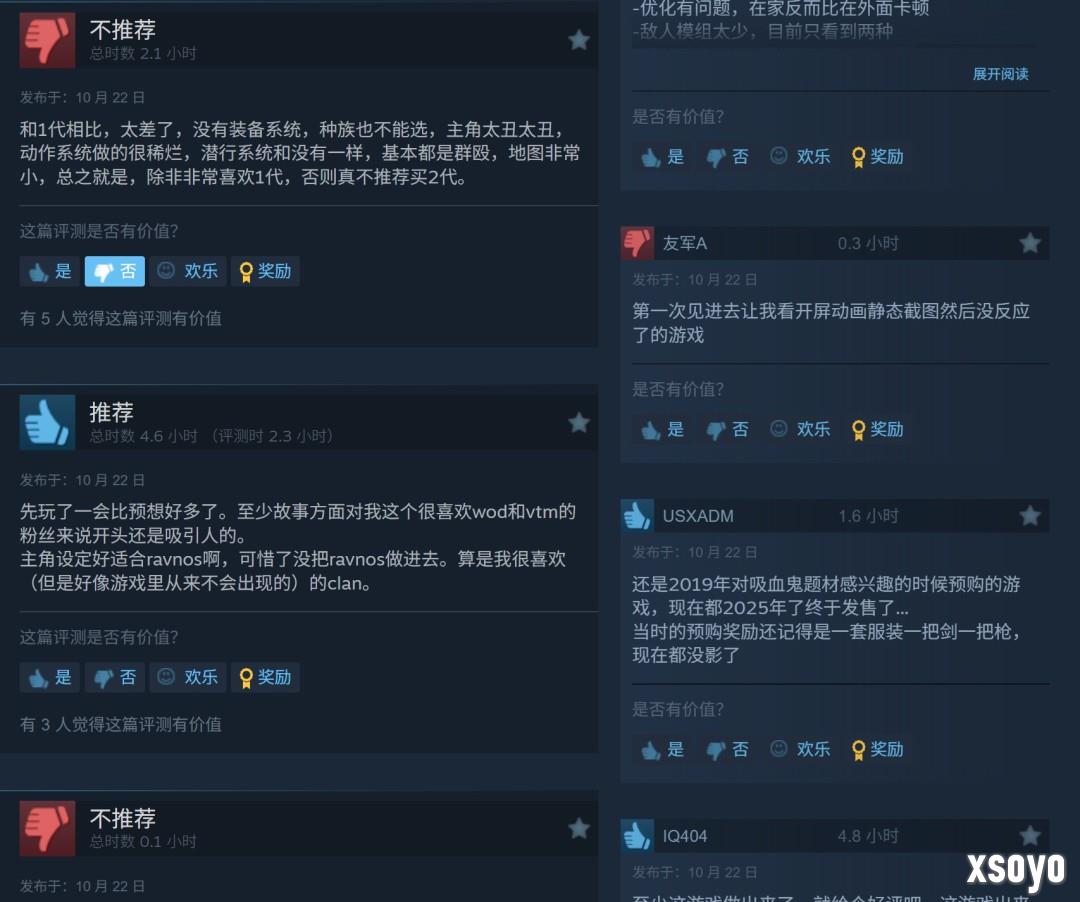Mark the 2.1-hour review as 欢乐
The height and width of the screenshot is (902, 1080).
point(187,271)
